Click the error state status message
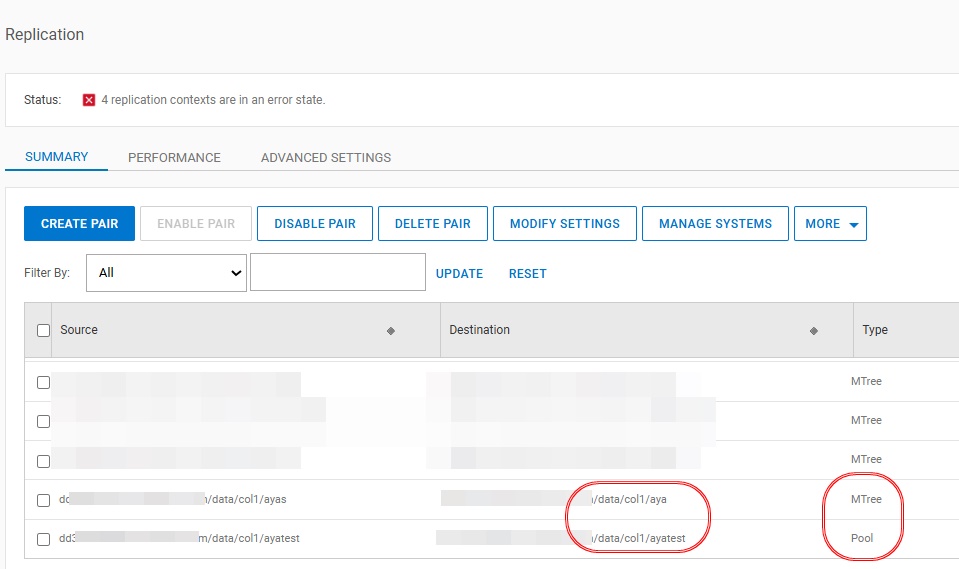The width and height of the screenshot is (959, 569). (213, 100)
